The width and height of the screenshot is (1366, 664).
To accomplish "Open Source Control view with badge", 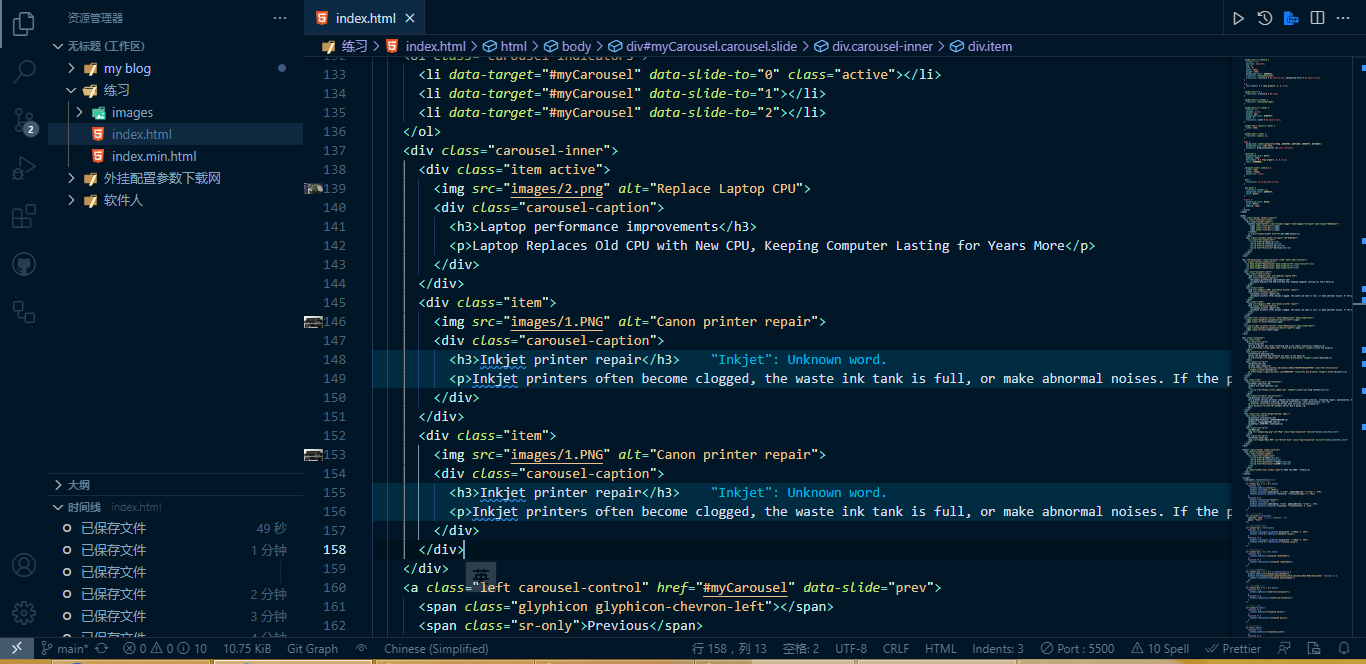I will click(24, 120).
